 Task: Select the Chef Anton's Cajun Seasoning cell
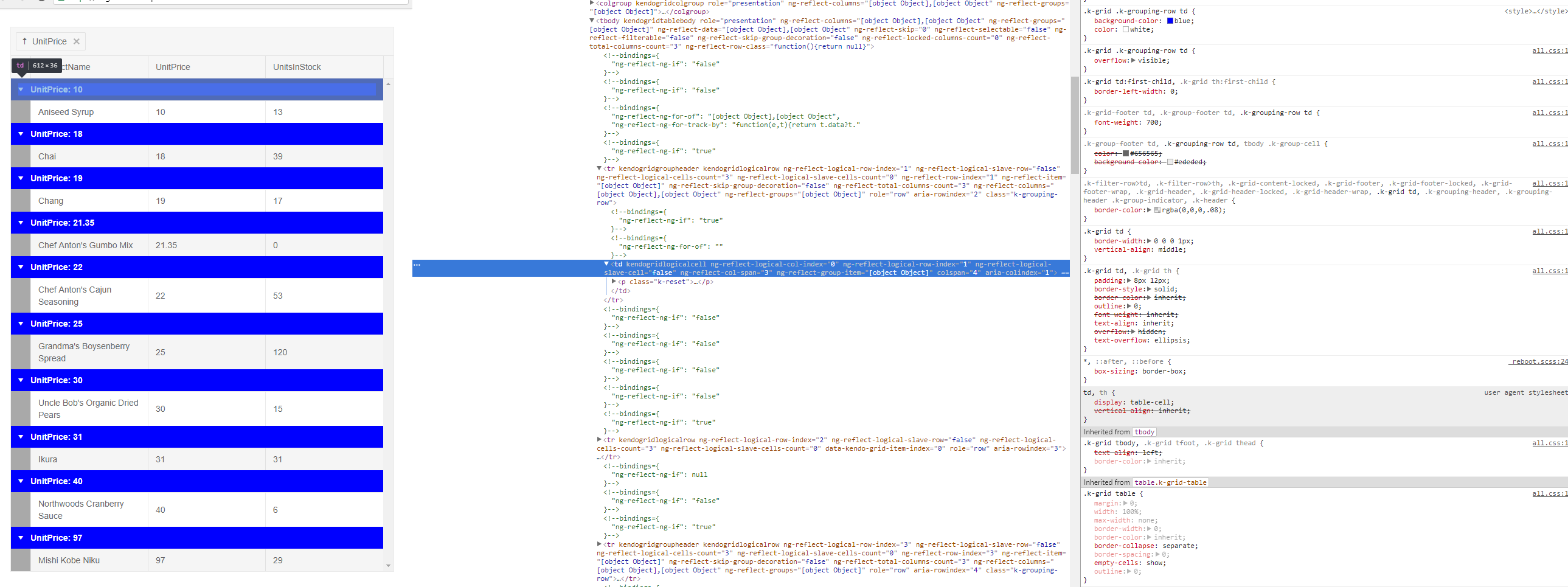tap(89, 296)
